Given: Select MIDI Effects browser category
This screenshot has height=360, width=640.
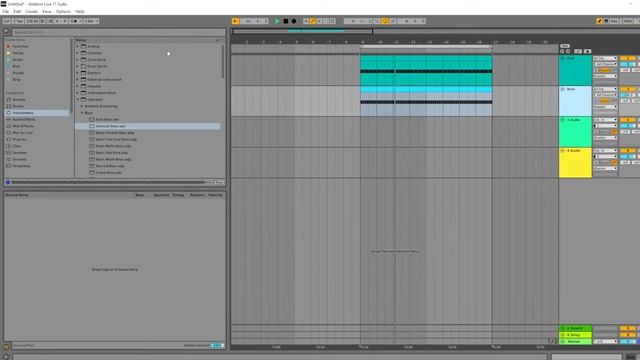Looking at the screenshot, I should [x=23, y=126].
